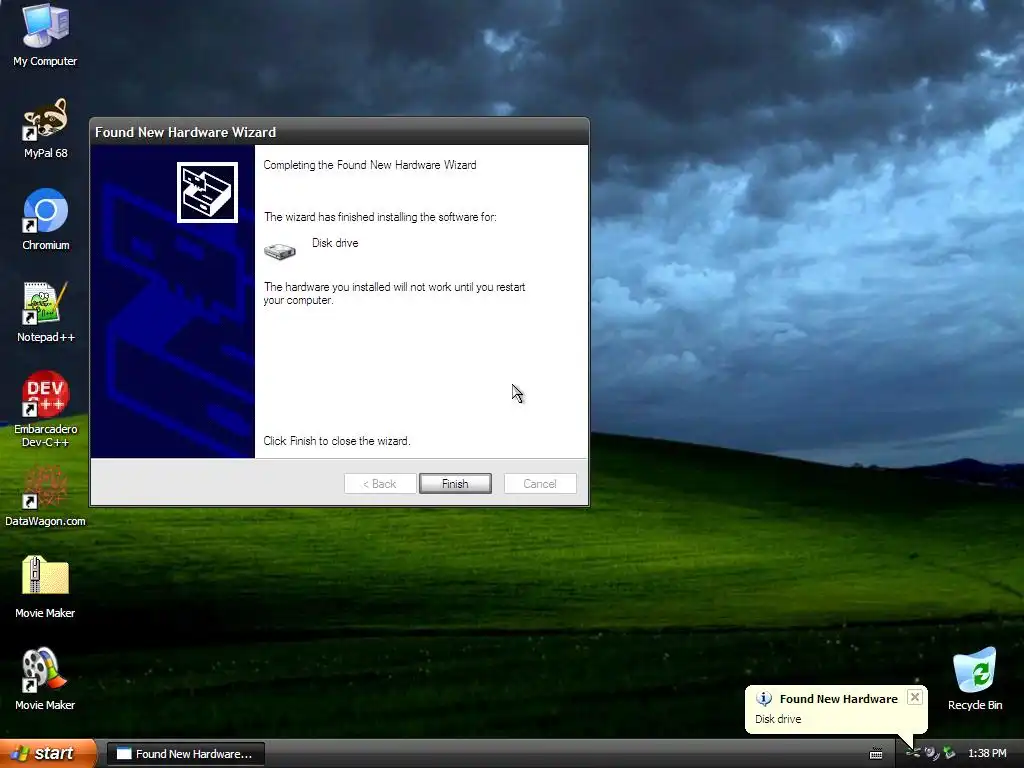Click 'Disk drive' text in the balloon
The height and width of the screenshot is (768, 1024).
pyautogui.click(x=778, y=719)
